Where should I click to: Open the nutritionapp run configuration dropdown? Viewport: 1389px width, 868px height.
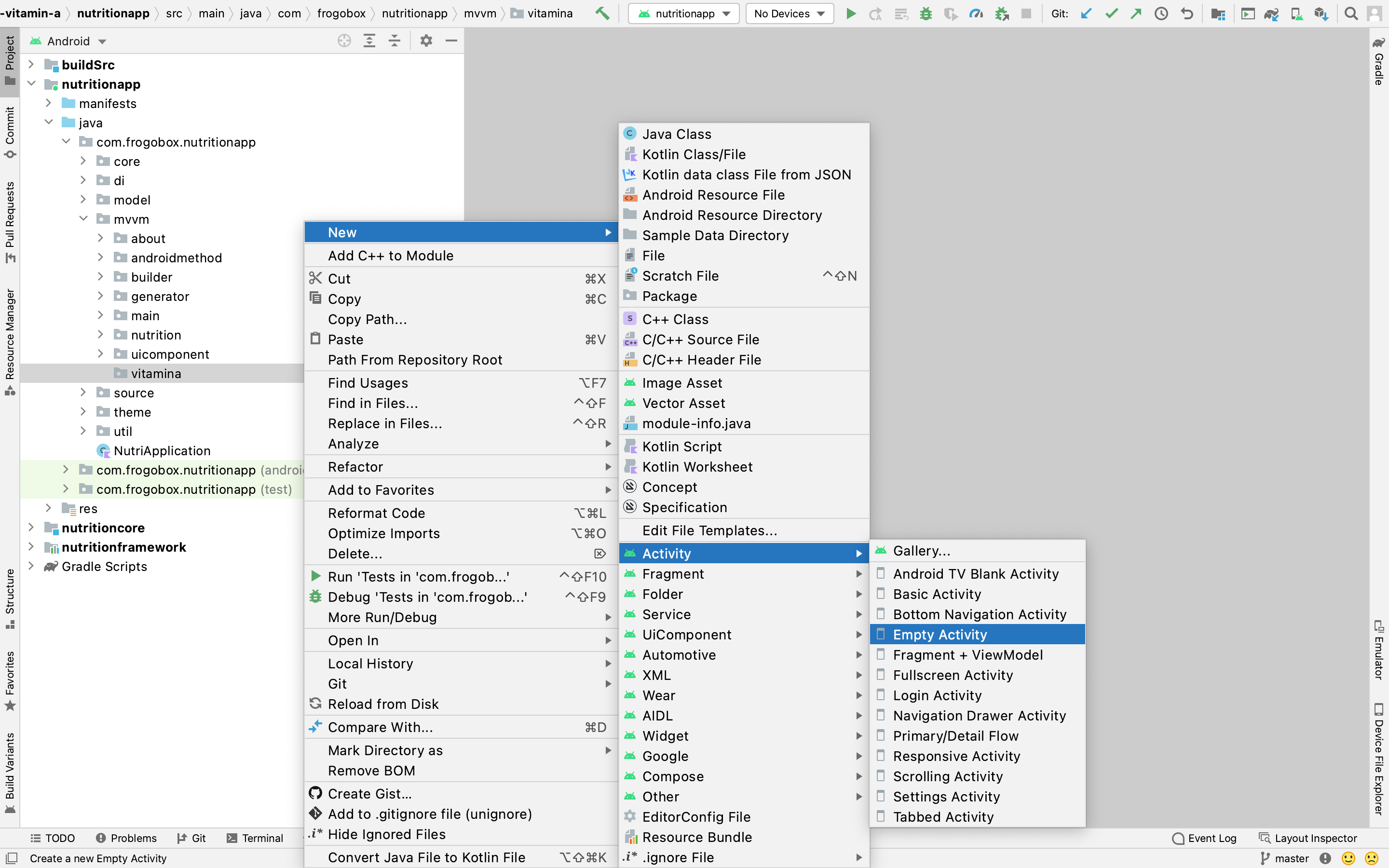pyautogui.click(x=685, y=13)
